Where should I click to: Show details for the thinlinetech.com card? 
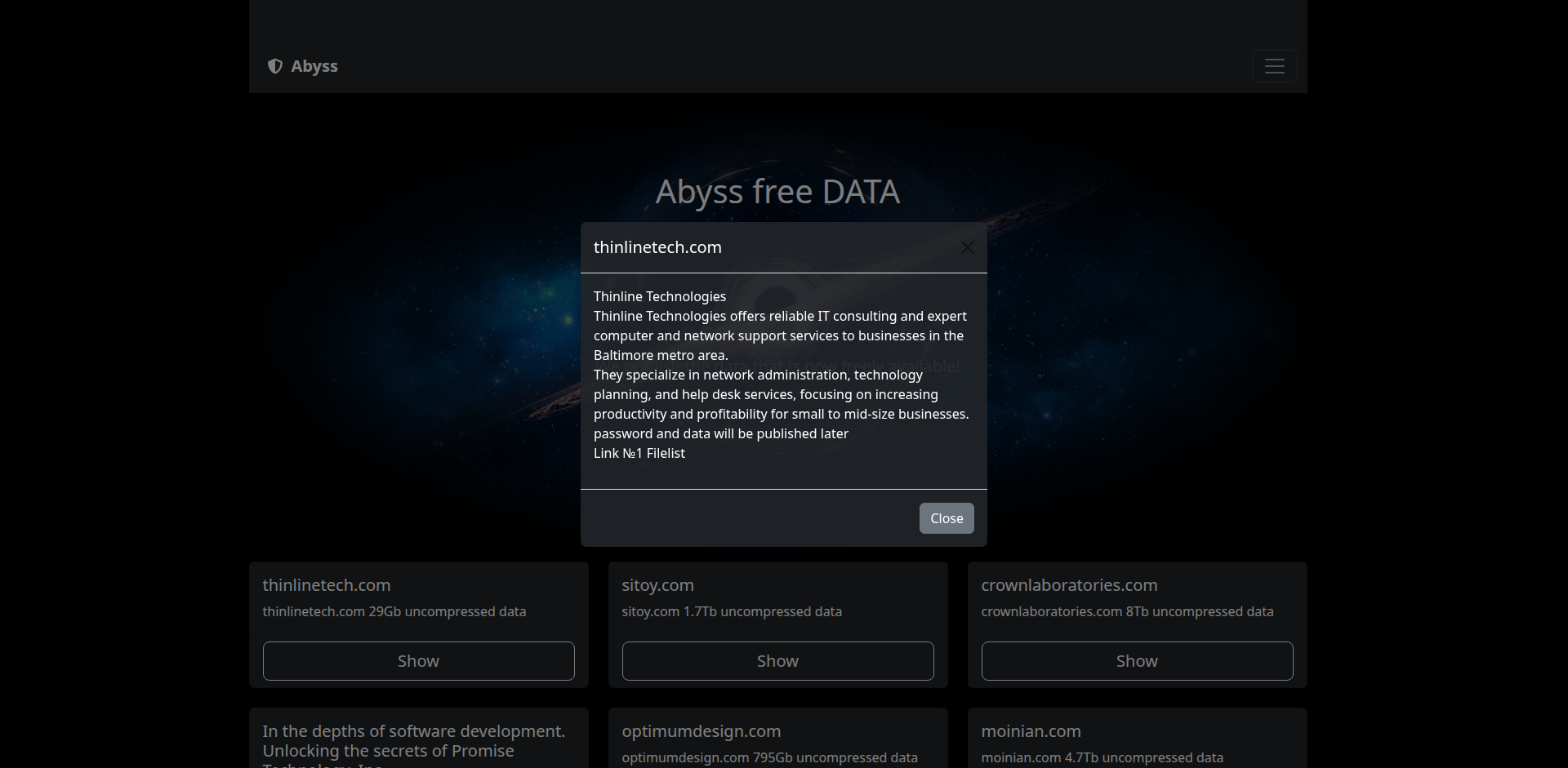pyautogui.click(x=418, y=660)
